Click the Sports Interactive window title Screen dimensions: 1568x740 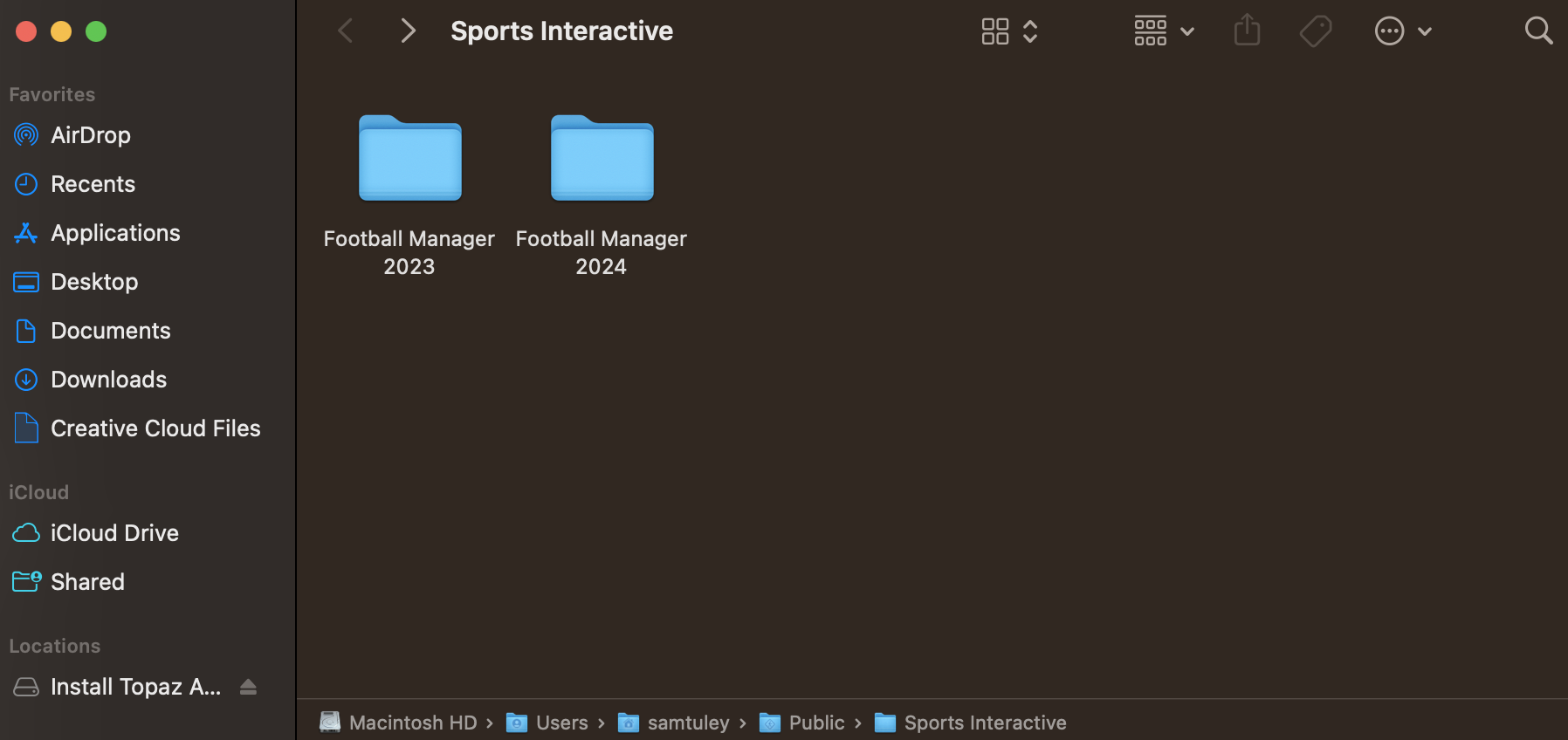coord(561,31)
